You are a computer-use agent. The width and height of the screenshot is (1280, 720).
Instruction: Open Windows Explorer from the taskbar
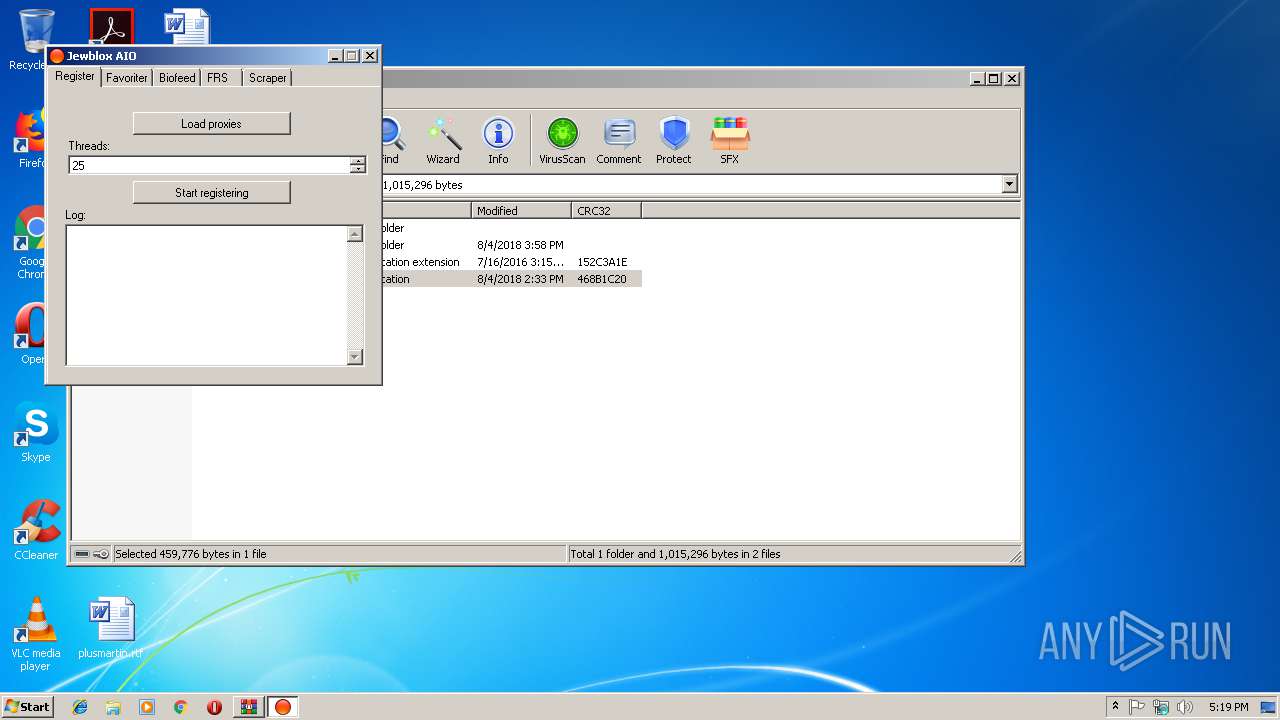coord(113,707)
